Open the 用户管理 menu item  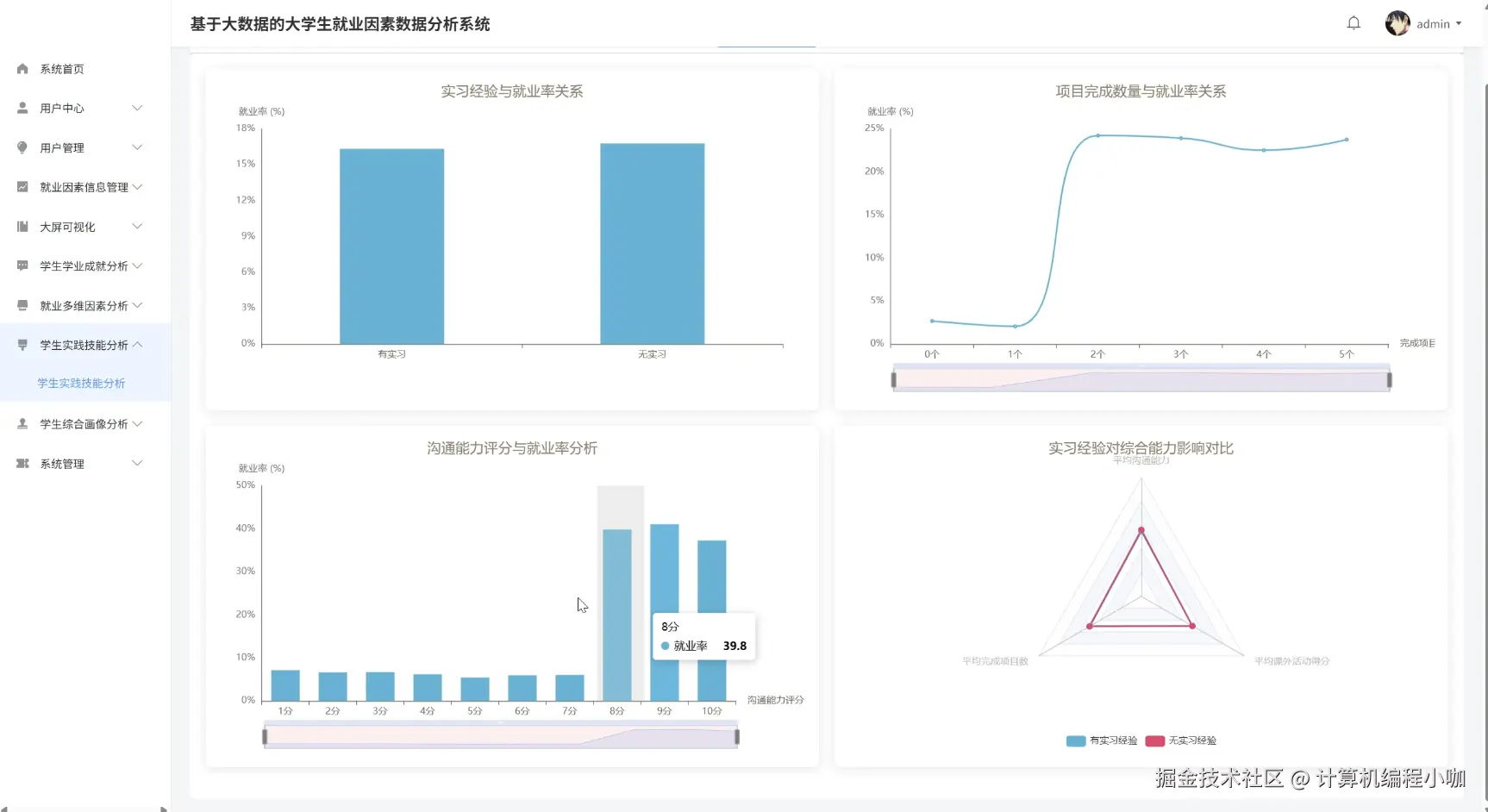pos(85,147)
